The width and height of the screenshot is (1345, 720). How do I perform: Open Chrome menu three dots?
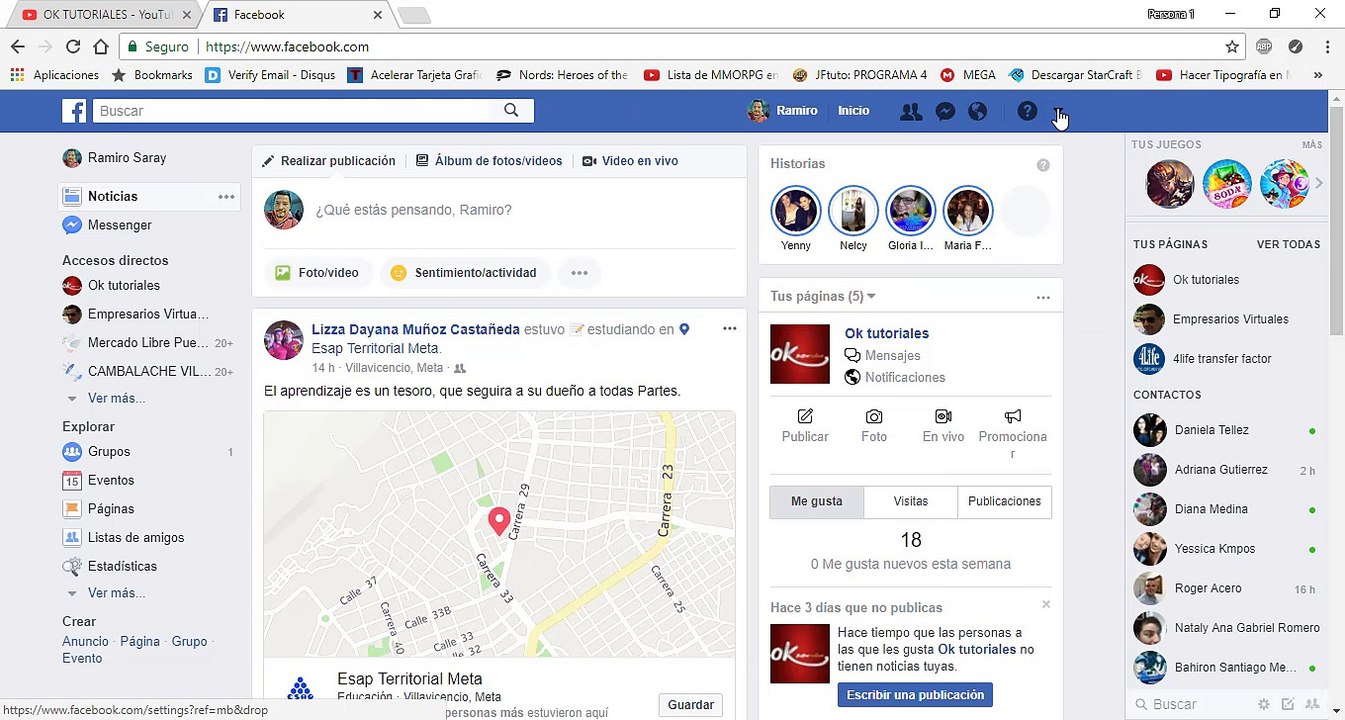1327,46
